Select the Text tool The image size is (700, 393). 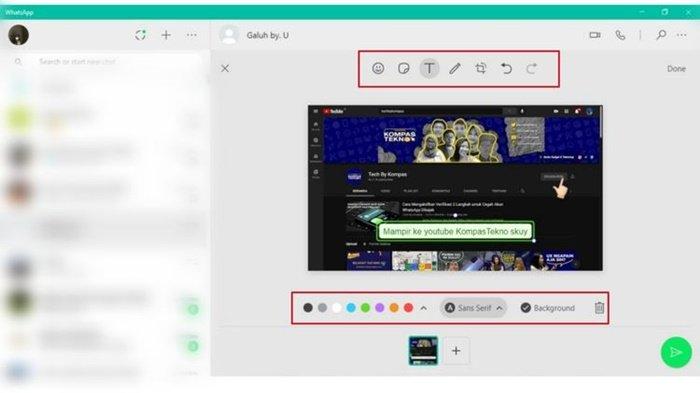coord(429,68)
